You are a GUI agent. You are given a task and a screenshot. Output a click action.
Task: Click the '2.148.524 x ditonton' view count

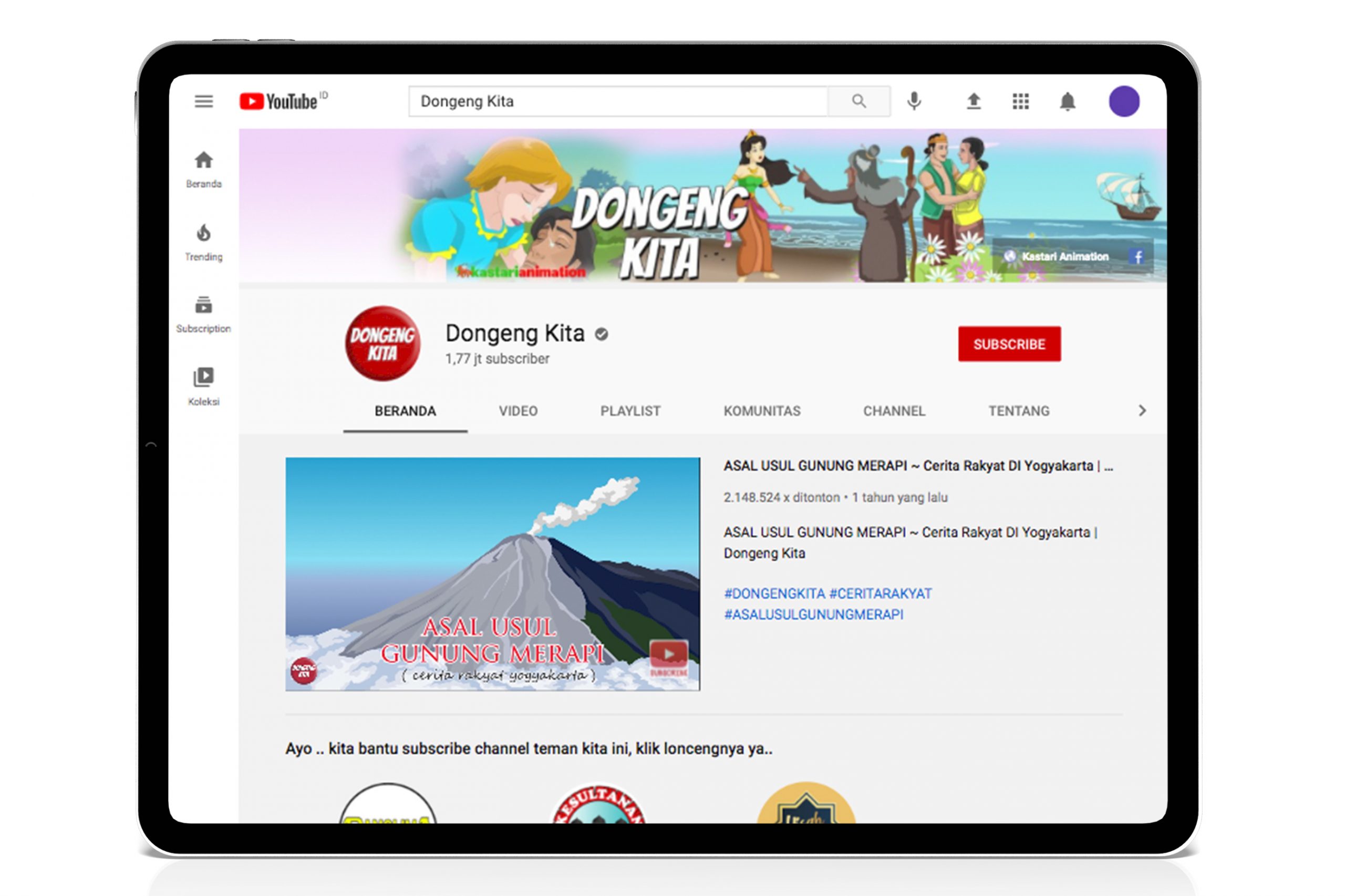pos(781,498)
